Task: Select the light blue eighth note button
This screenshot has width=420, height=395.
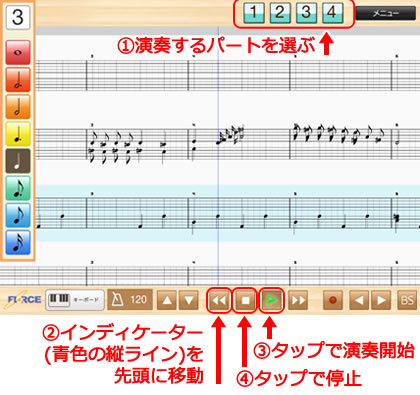Action: click(18, 215)
